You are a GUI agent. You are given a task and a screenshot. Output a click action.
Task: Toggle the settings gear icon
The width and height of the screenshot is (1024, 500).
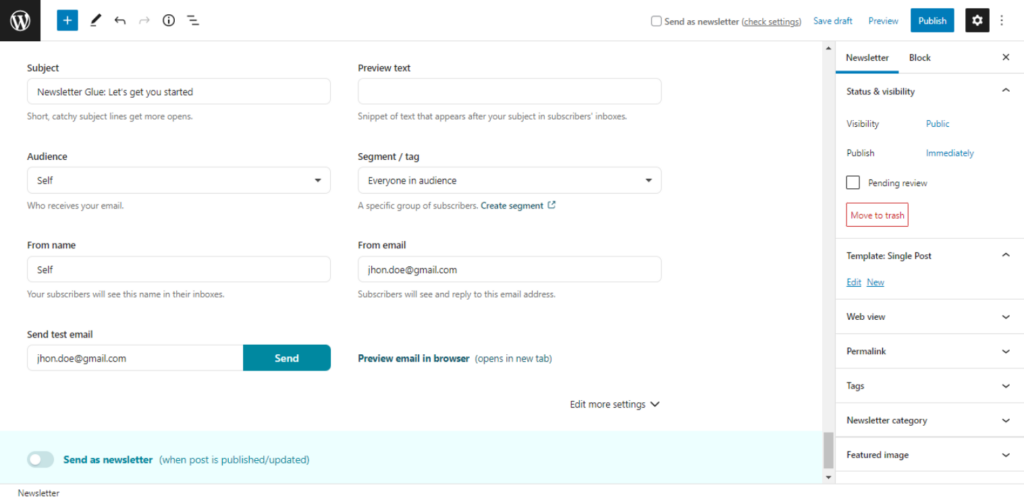[x=977, y=20]
